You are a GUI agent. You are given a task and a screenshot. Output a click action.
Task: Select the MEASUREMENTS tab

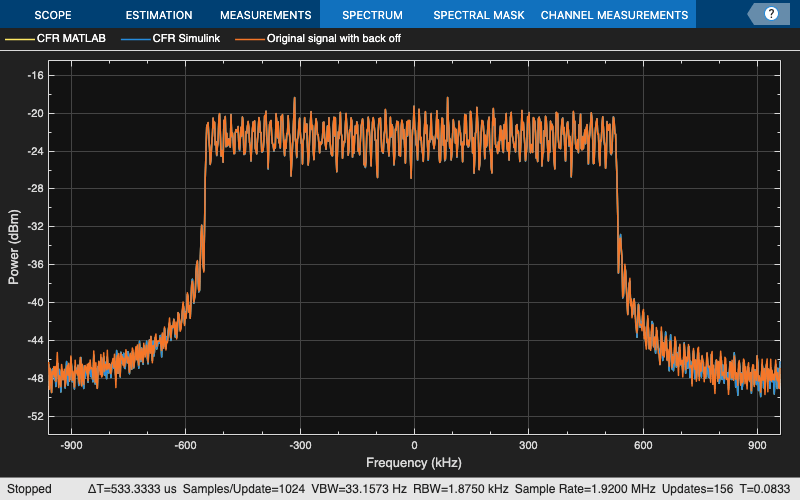265,15
